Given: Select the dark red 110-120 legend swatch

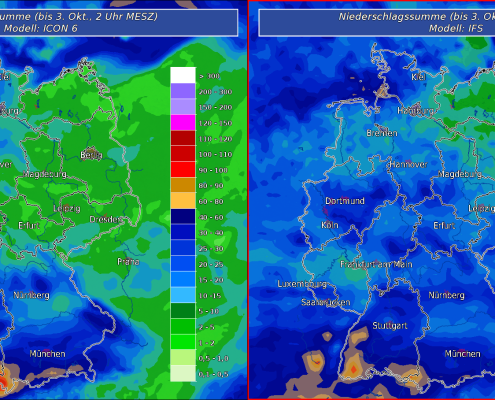Looking at the screenshot, I should coord(183,138).
